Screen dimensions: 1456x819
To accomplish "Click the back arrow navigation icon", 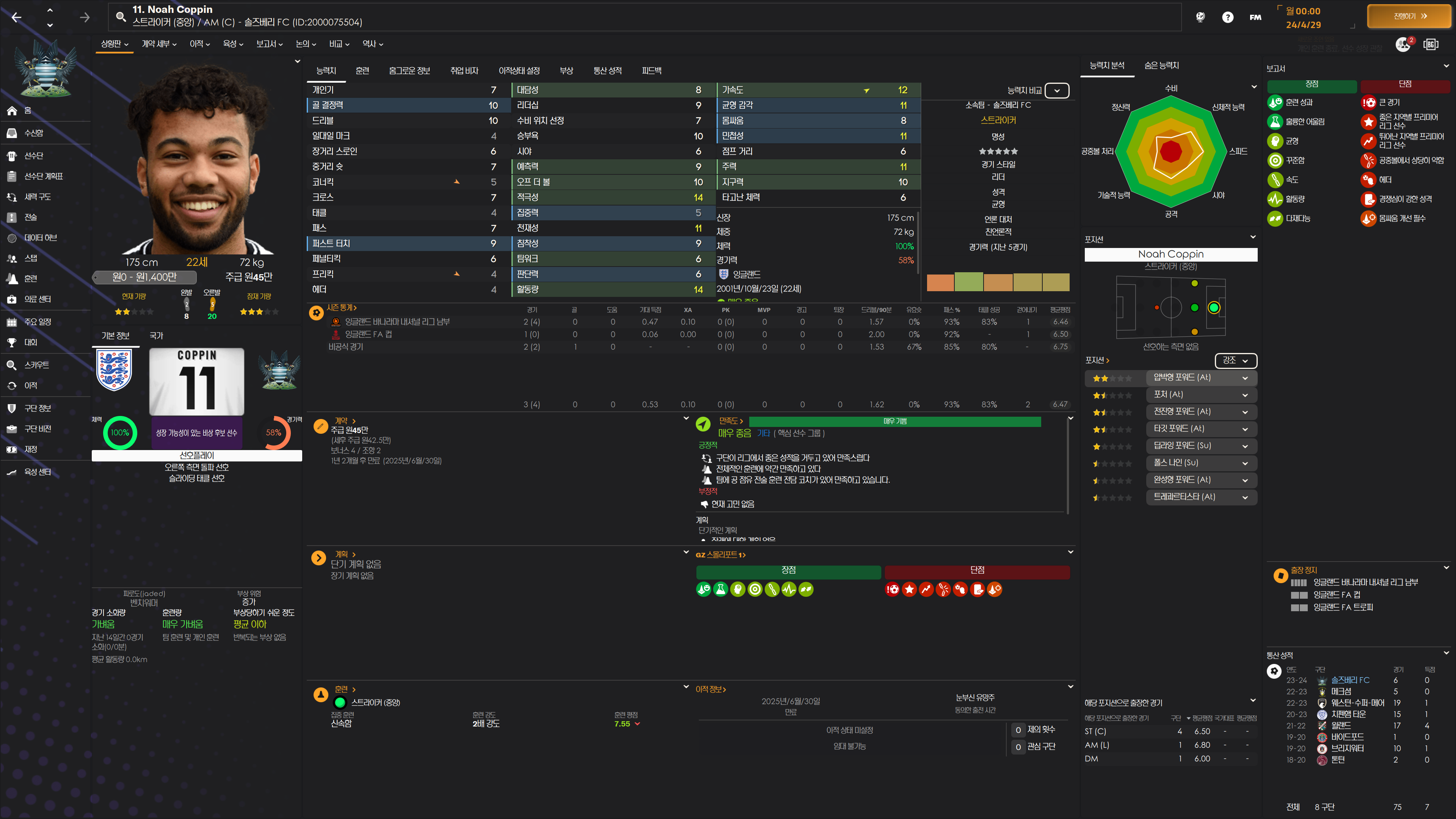I will (x=16, y=17).
